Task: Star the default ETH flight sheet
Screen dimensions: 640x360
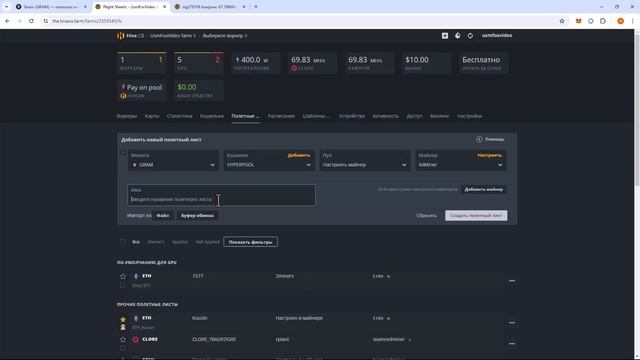Action: [x=123, y=276]
